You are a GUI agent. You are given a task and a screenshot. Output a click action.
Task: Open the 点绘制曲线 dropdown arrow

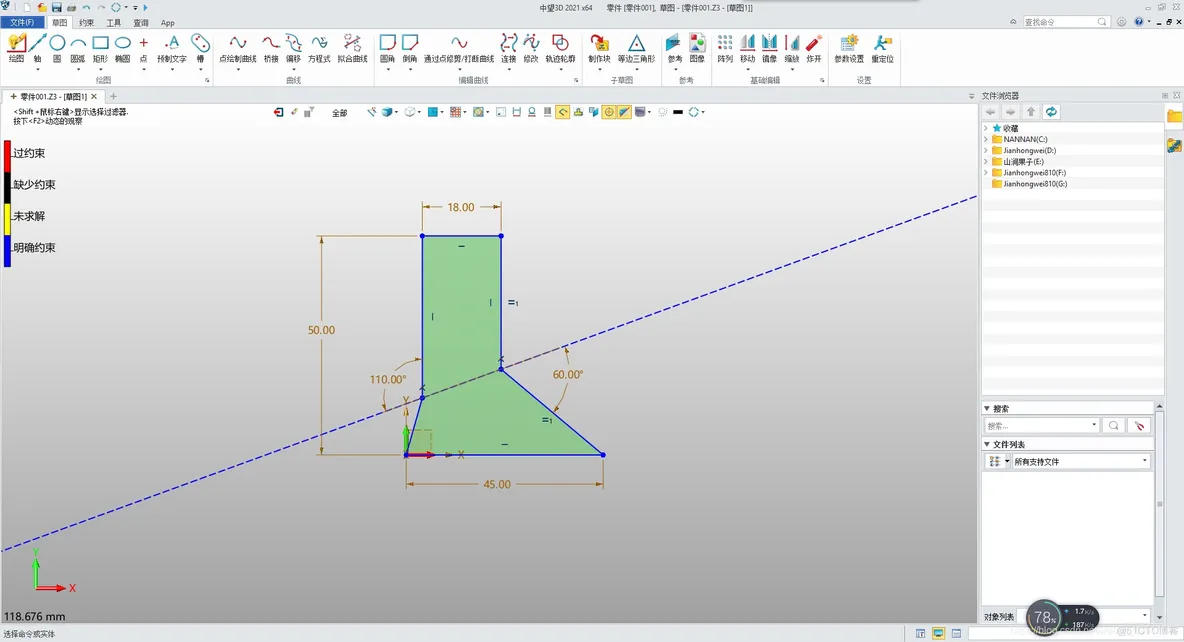tap(238, 69)
